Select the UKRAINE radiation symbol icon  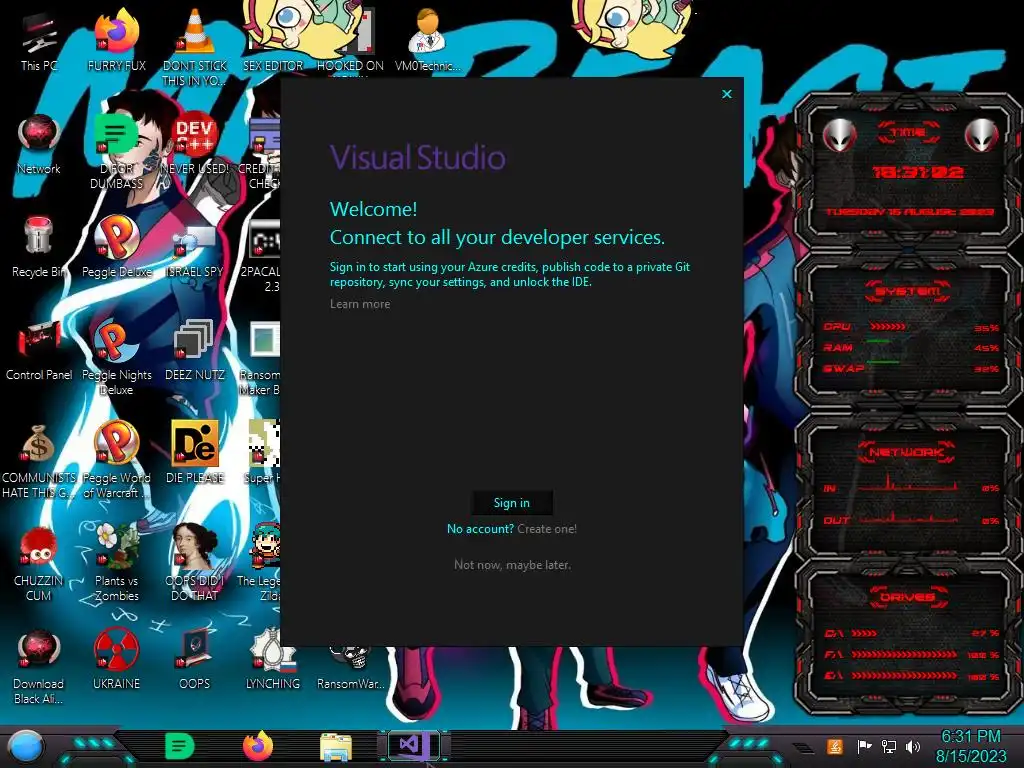click(116, 660)
